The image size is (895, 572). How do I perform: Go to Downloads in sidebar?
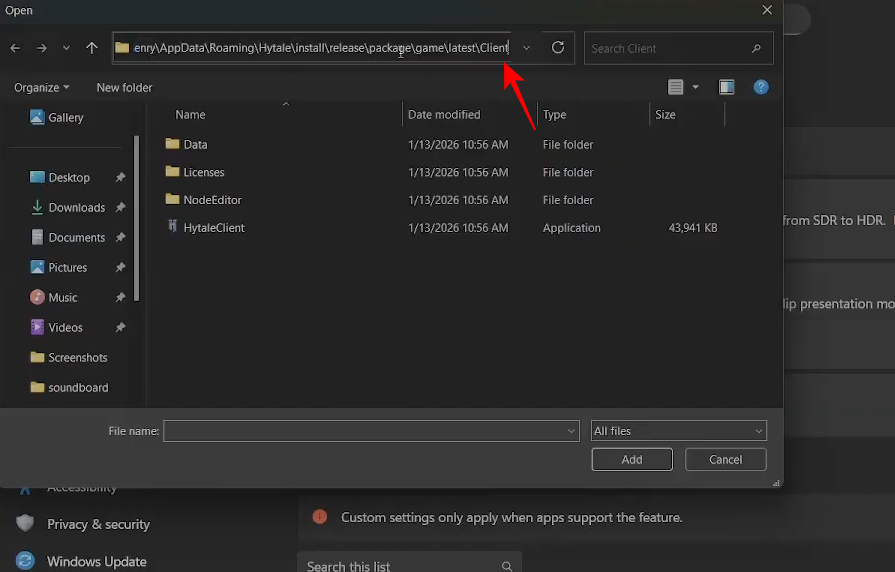pos(76,208)
